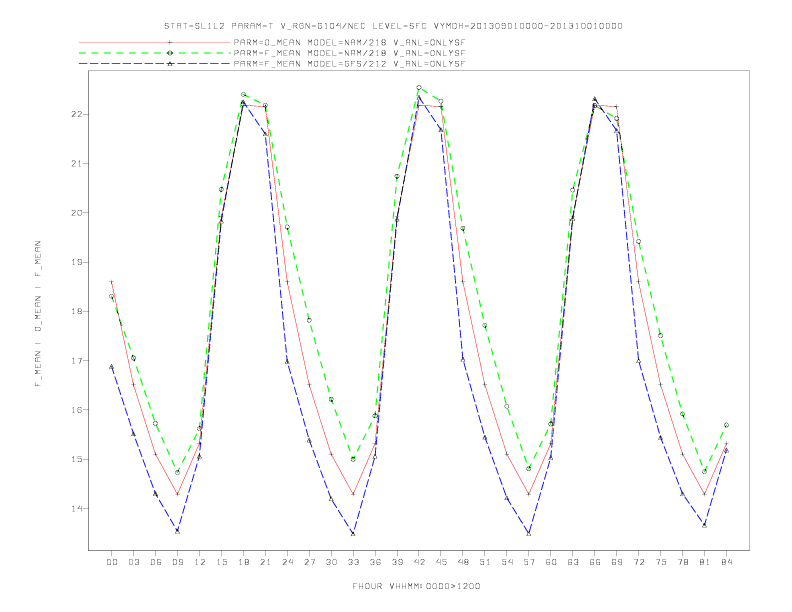Click green circle data point at hour 84

coord(726,425)
